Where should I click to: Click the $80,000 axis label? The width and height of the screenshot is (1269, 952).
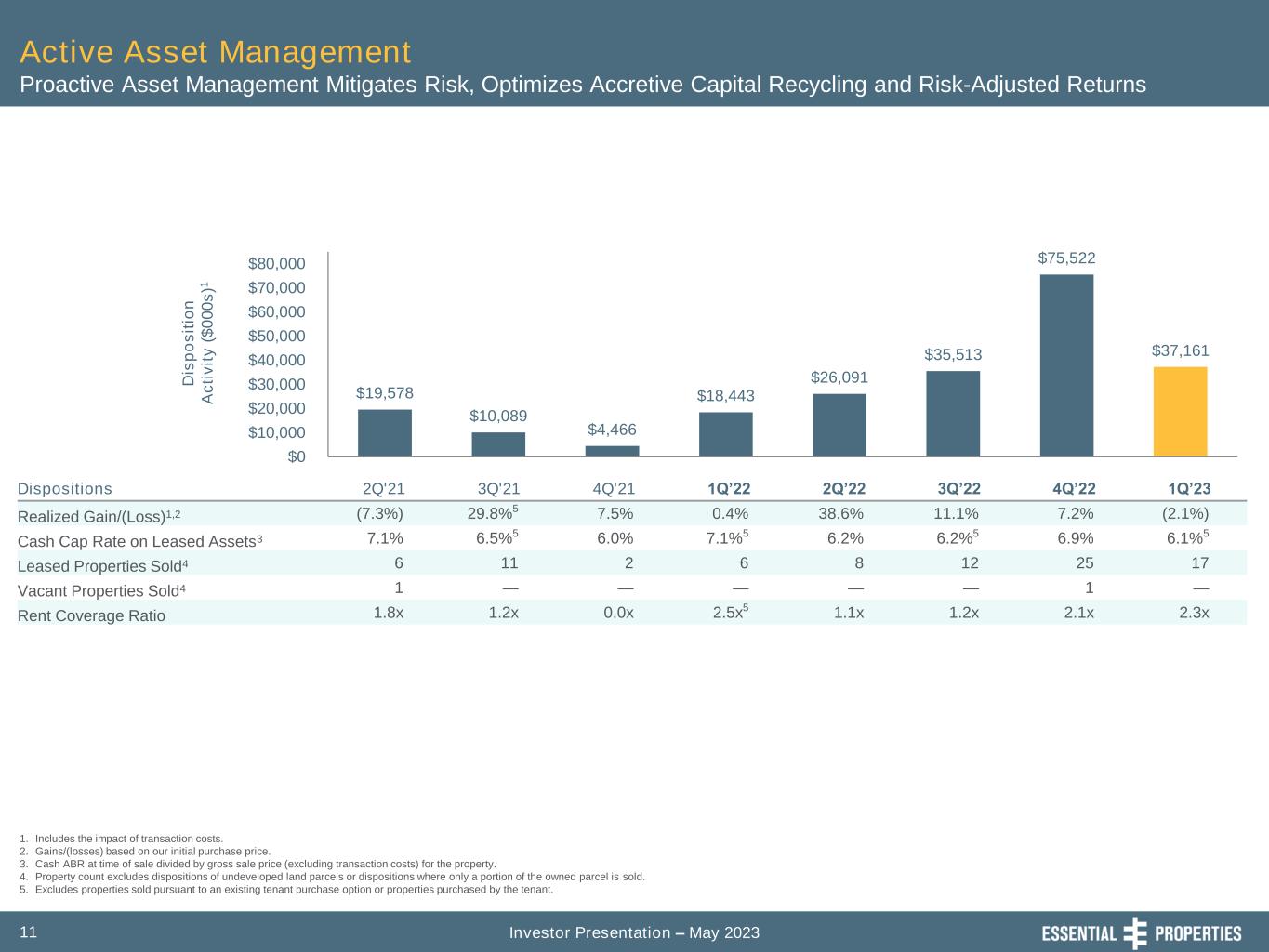coord(276,263)
